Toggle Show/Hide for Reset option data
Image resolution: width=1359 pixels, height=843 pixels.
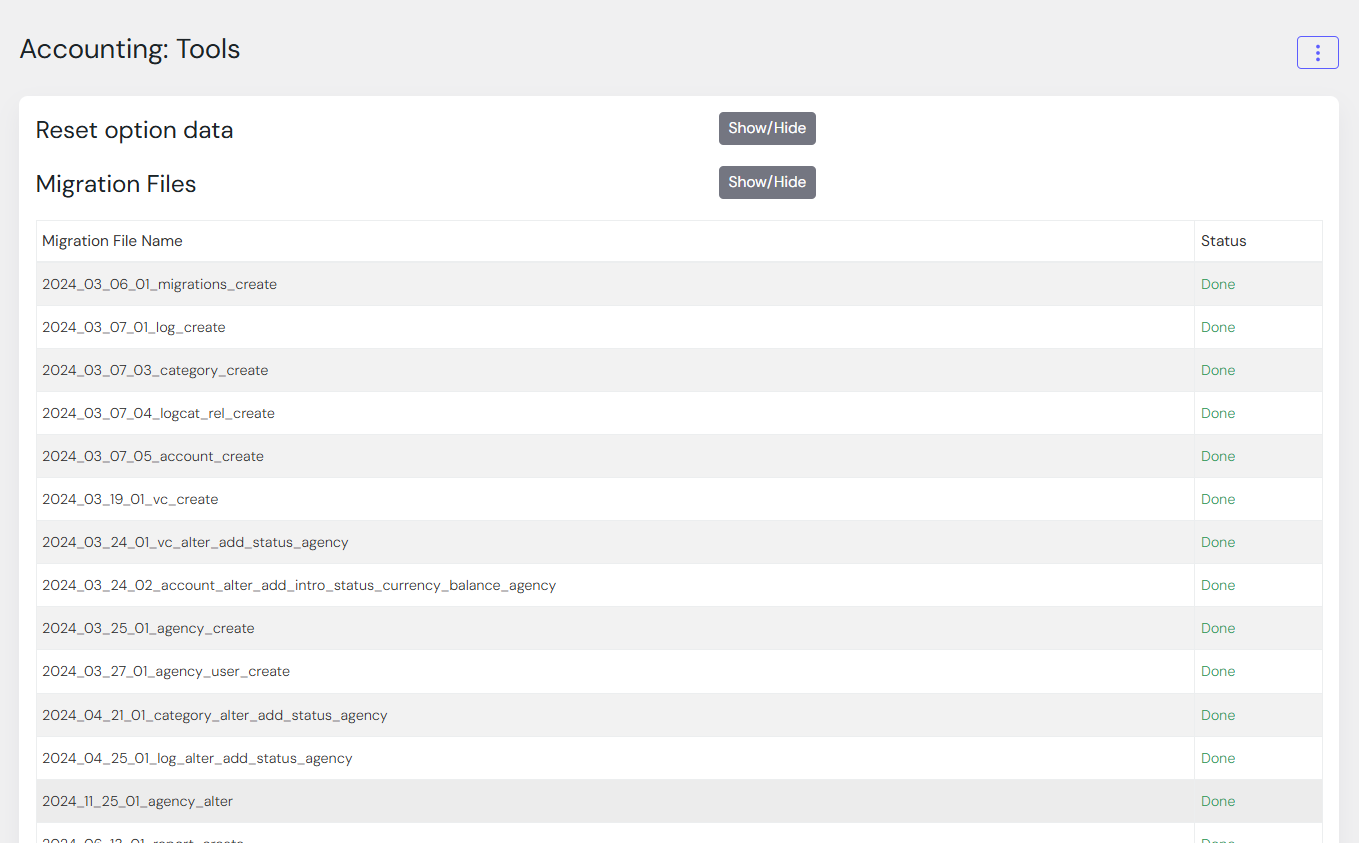pyautogui.click(x=767, y=128)
